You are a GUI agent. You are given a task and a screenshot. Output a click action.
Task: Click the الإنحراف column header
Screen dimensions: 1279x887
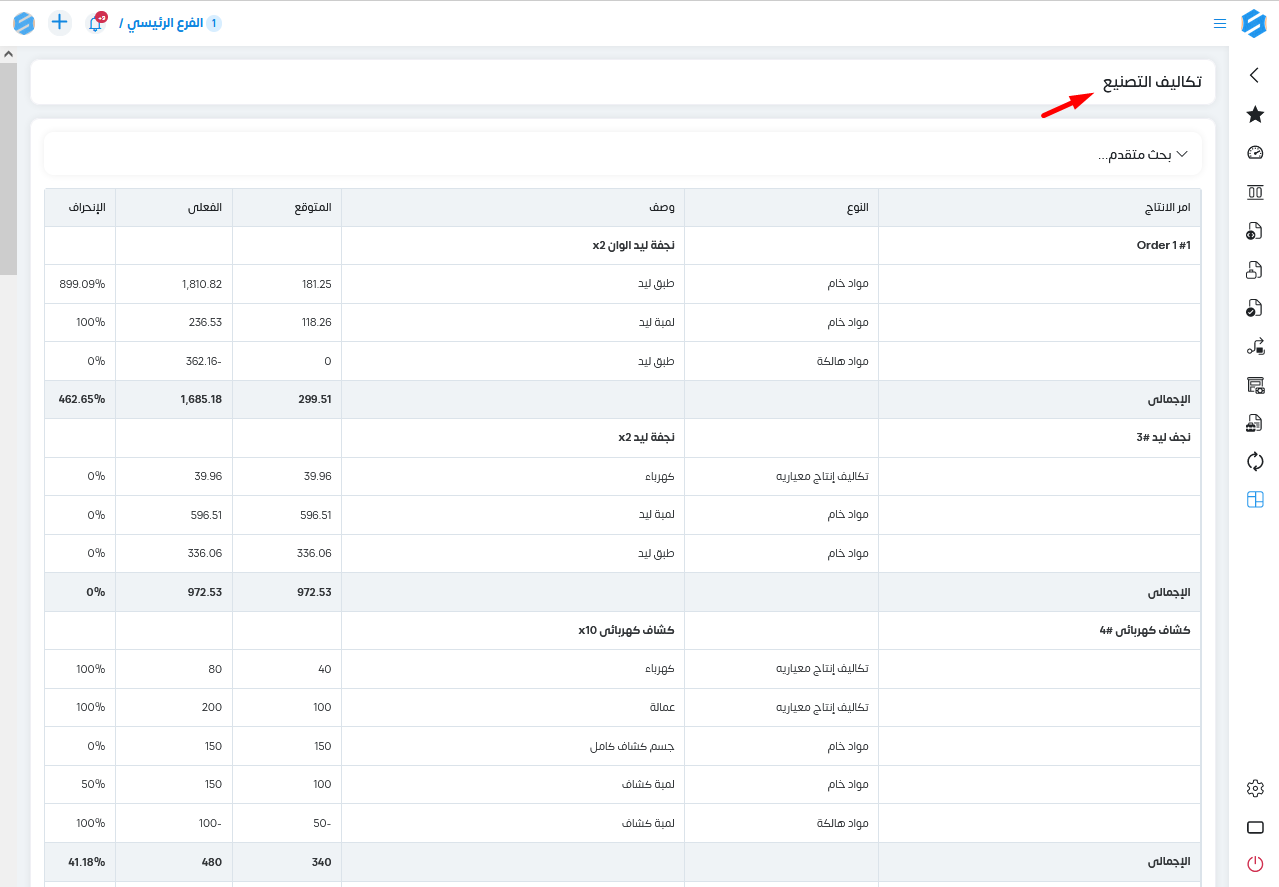pos(86,208)
